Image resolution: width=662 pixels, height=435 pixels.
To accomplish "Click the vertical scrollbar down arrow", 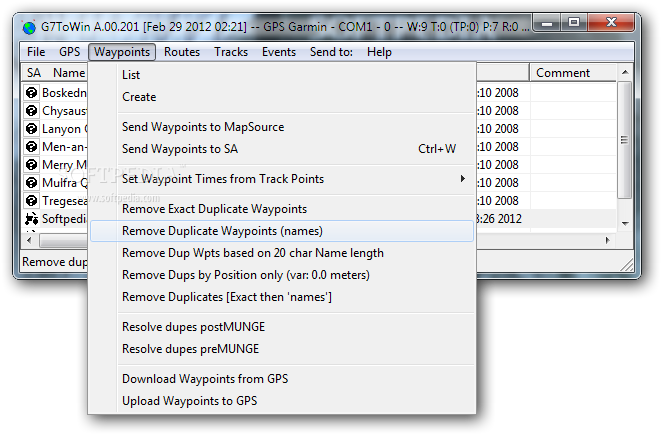I will [625, 223].
